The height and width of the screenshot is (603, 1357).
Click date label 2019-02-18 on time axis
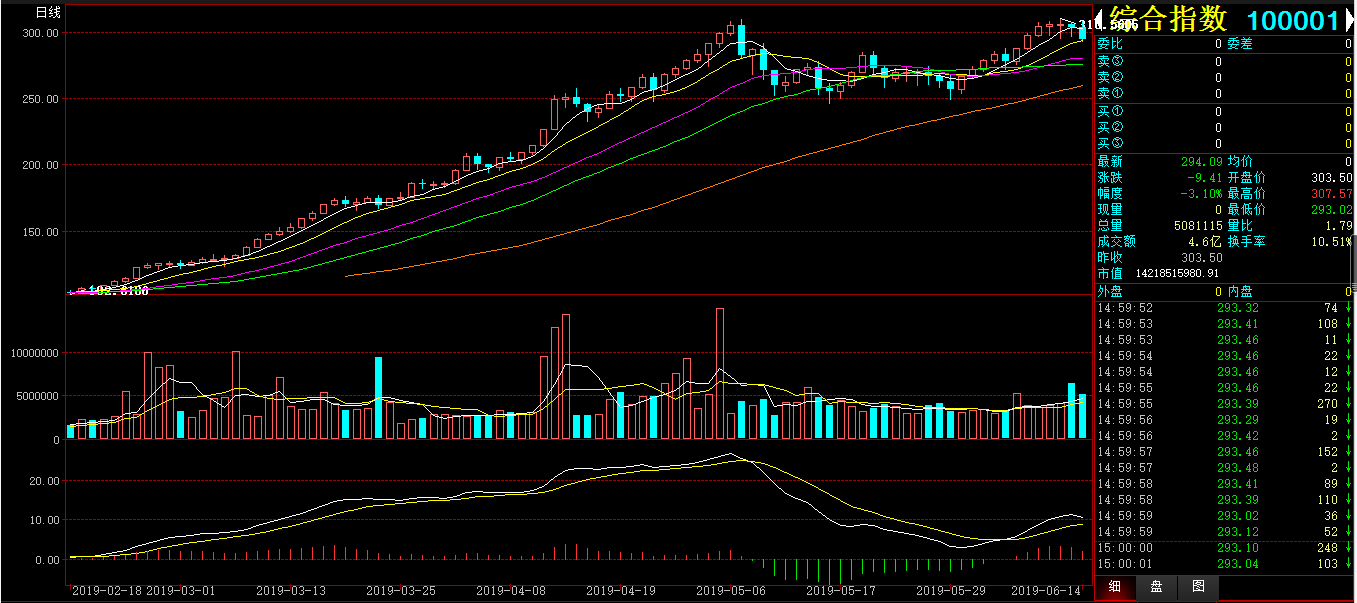coord(107,591)
